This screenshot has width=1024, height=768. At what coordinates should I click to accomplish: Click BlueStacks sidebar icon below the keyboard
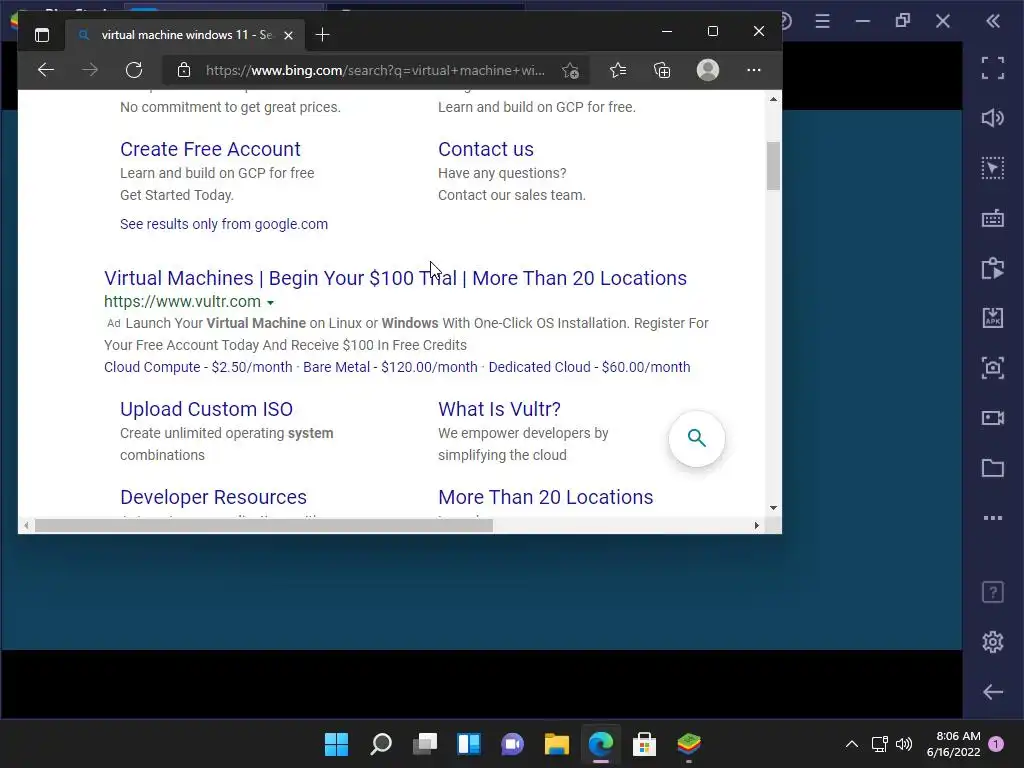(x=993, y=268)
